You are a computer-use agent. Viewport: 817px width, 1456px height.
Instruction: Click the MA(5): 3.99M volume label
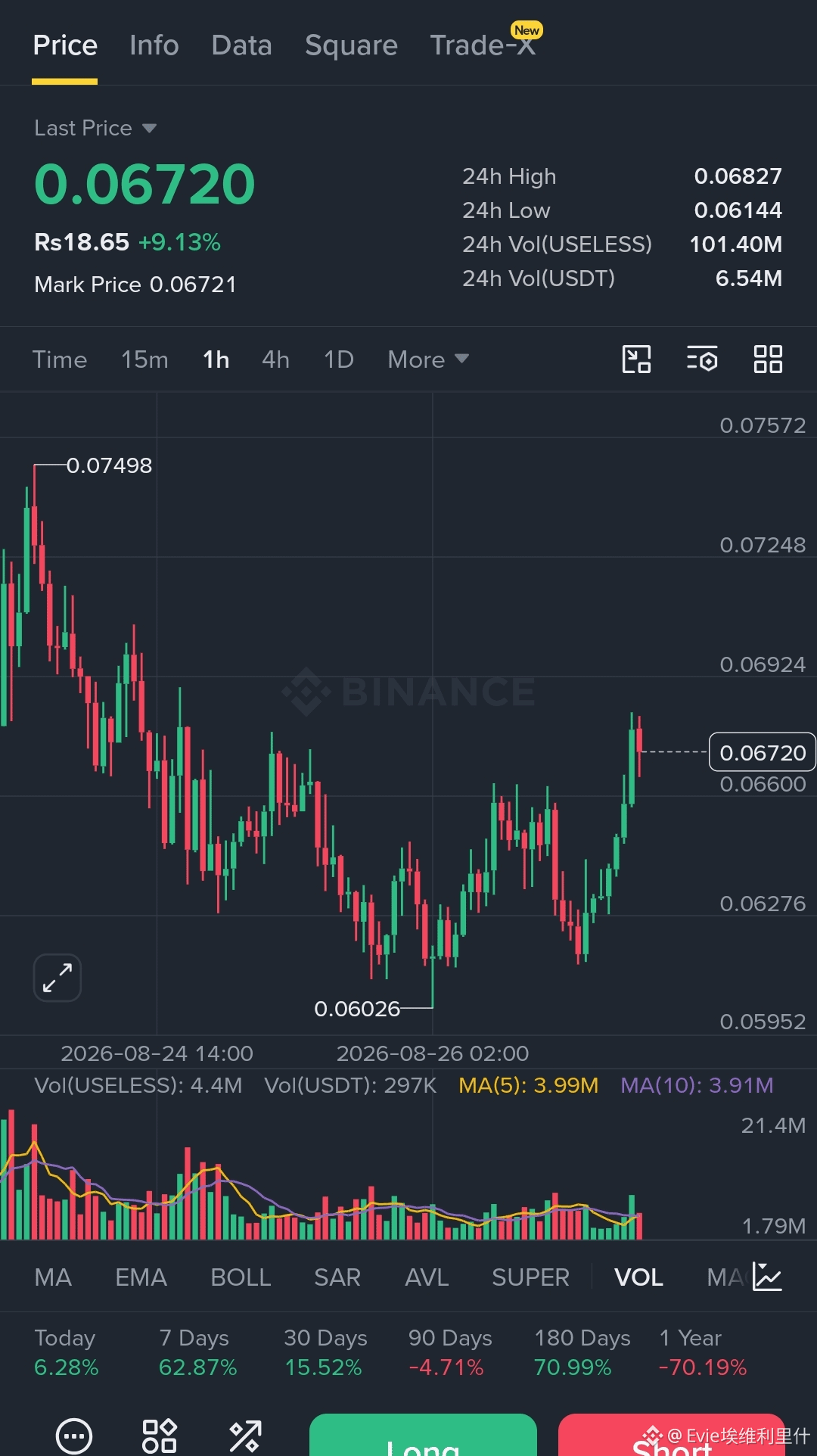tap(529, 1085)
